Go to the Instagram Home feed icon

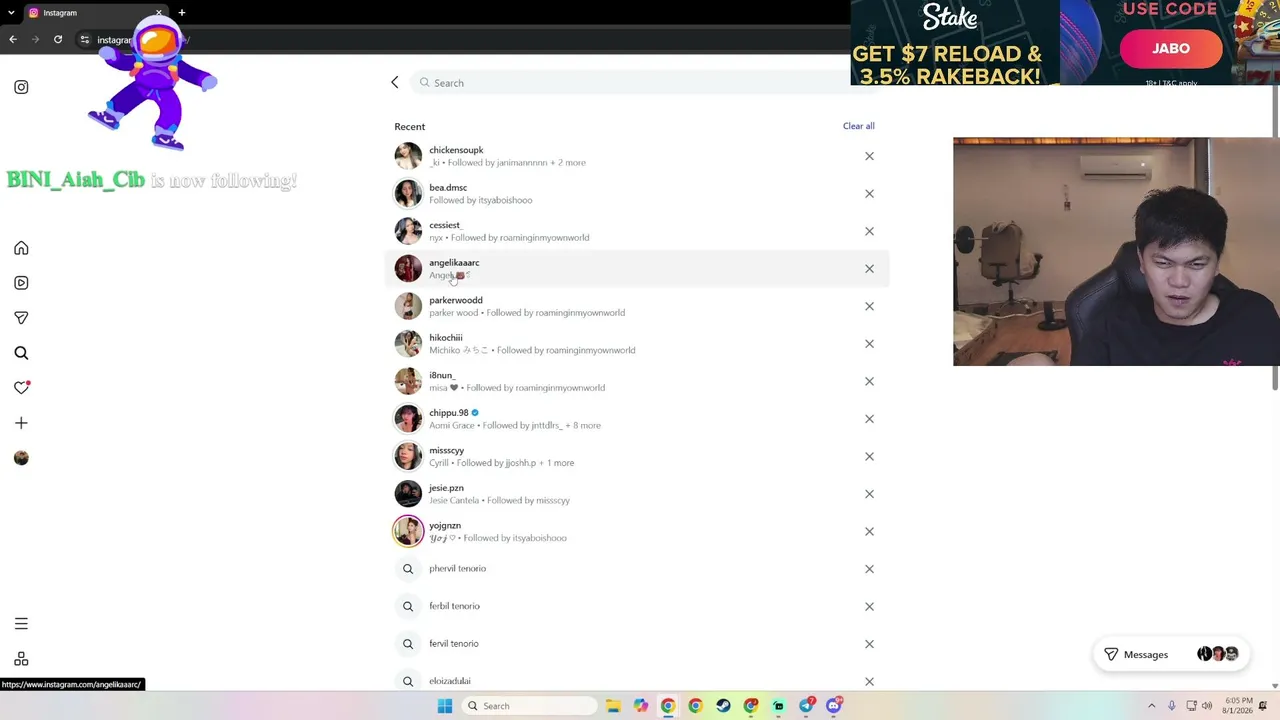21,248
